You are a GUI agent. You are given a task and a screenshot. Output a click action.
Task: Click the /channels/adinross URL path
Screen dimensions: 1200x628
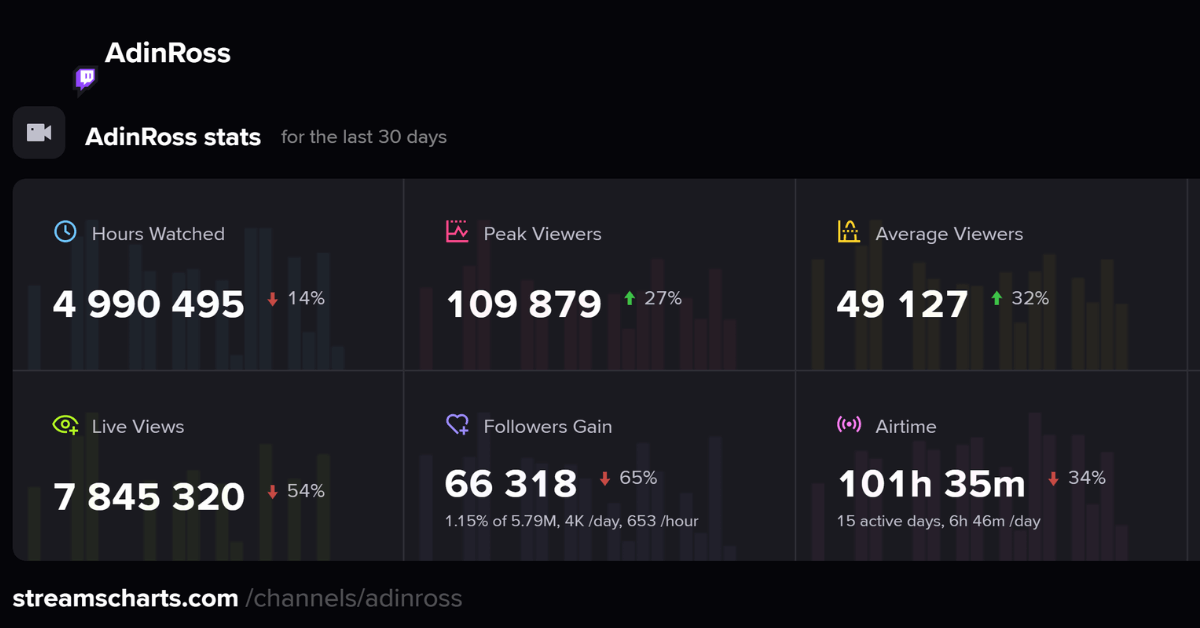click(353, 599)
